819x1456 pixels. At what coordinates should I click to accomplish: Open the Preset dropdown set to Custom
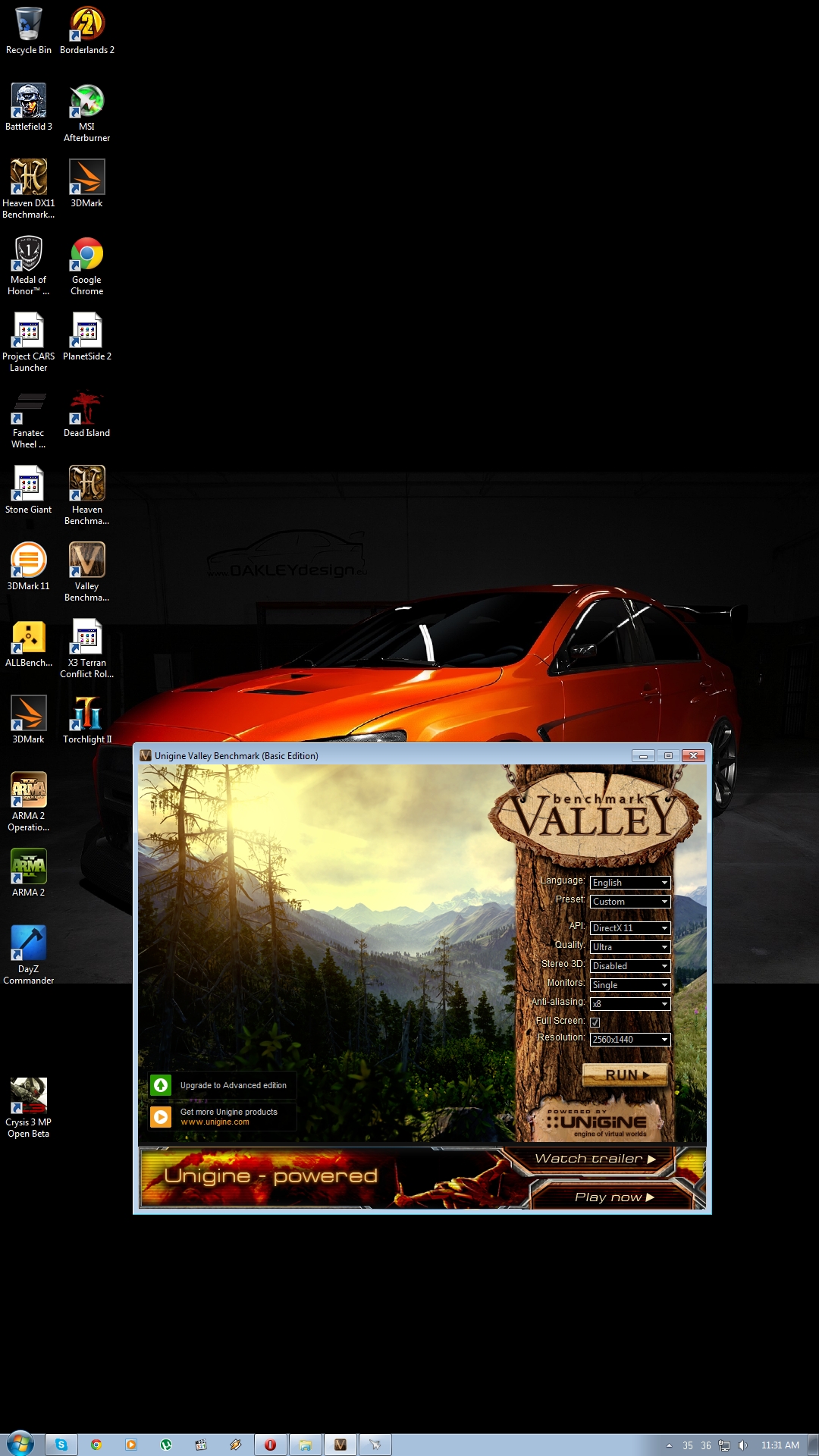(630, 902)
